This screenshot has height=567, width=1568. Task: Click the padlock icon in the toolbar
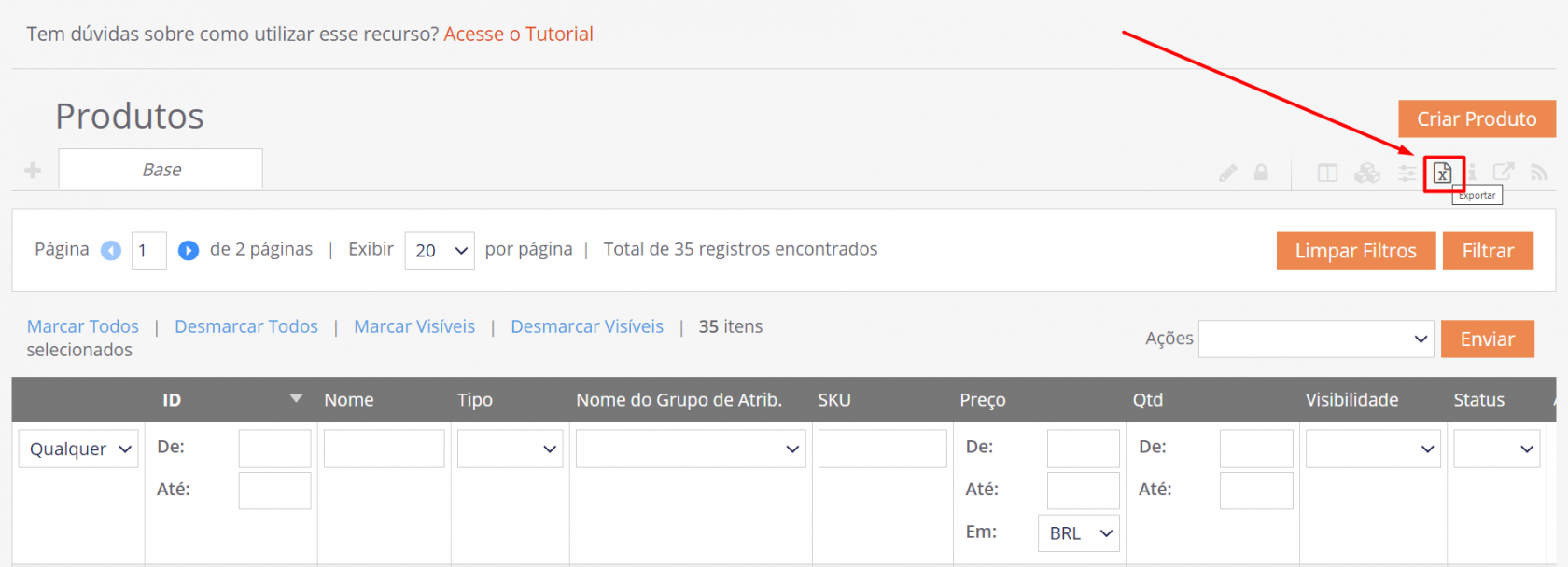pyautogui.click(x=1261, y=173)
